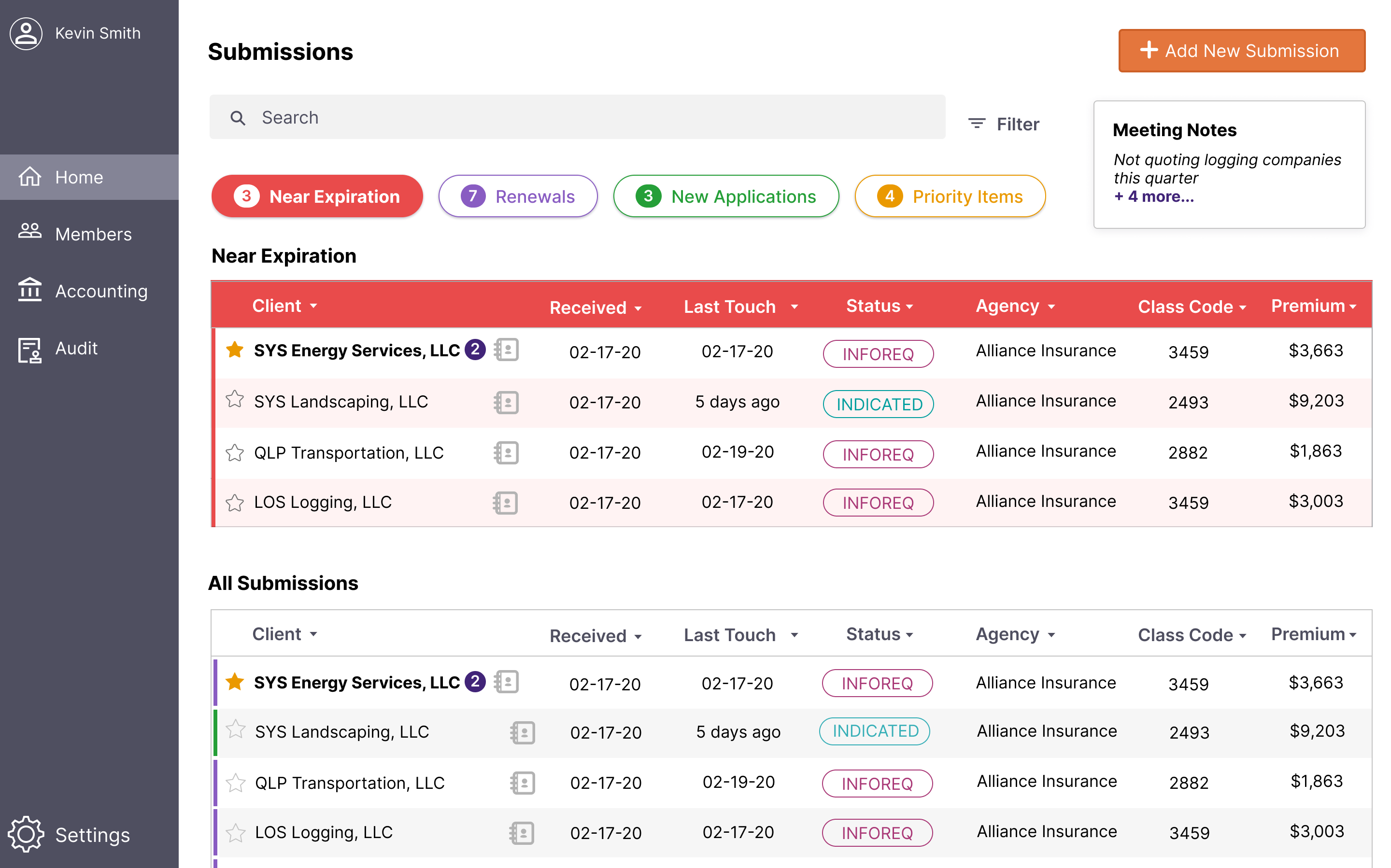Viewport: 1391px width, 868px height.
Task: Click the purple 2 badge beside SYS Energy Services in Near Expiration
Action: click(475, 349)
